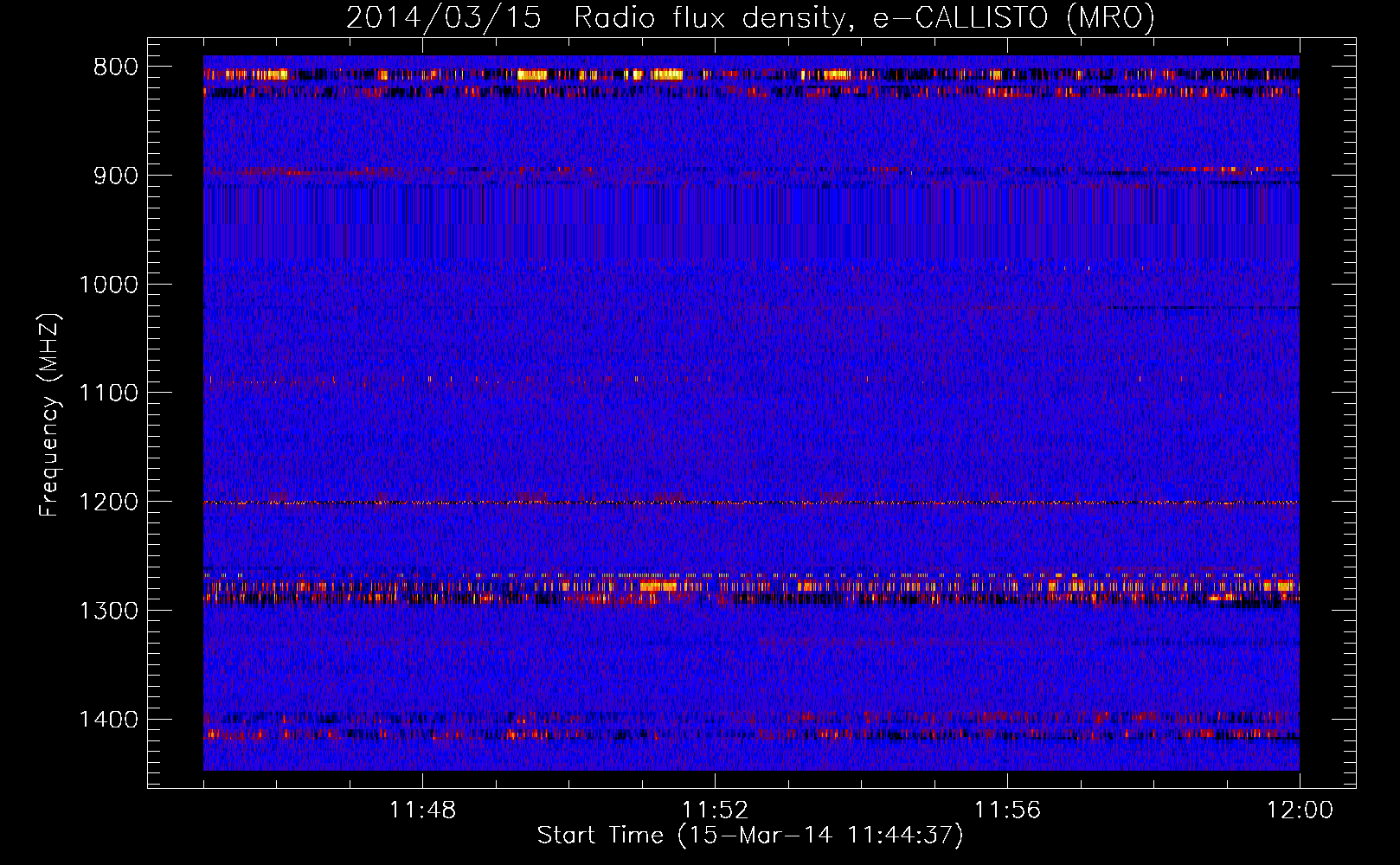Click the '1400' frequency axis label

click(108, 719)
